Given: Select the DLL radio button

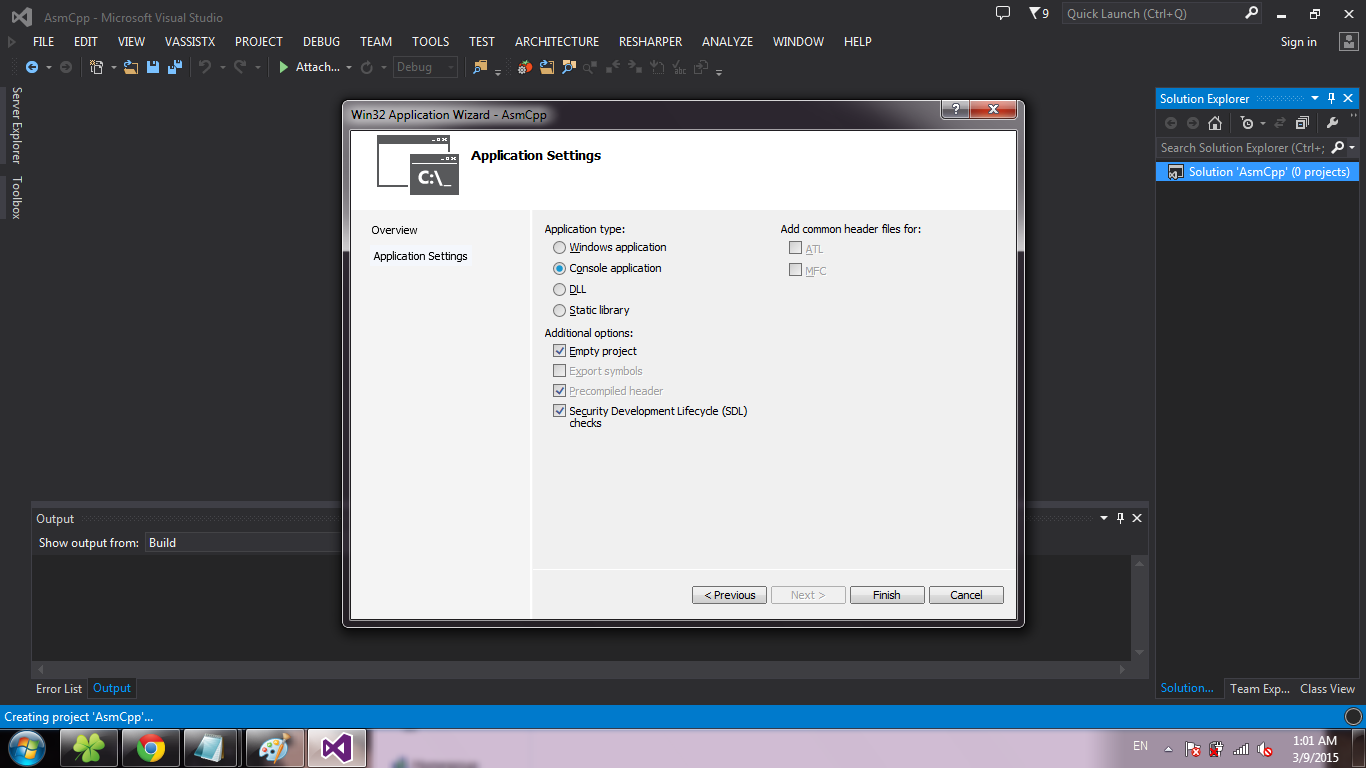Looking at the screenshot, I should (x=559, y=289).
